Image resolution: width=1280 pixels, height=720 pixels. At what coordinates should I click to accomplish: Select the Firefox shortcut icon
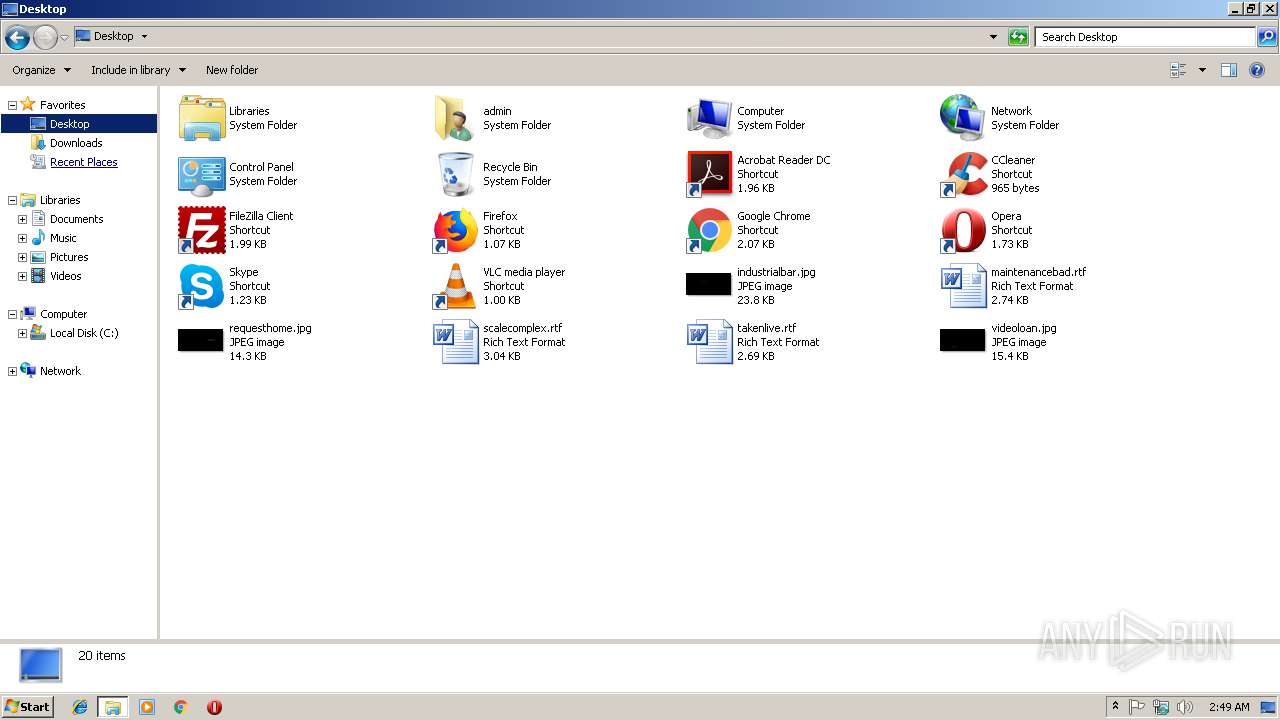[x=455, y=230]
